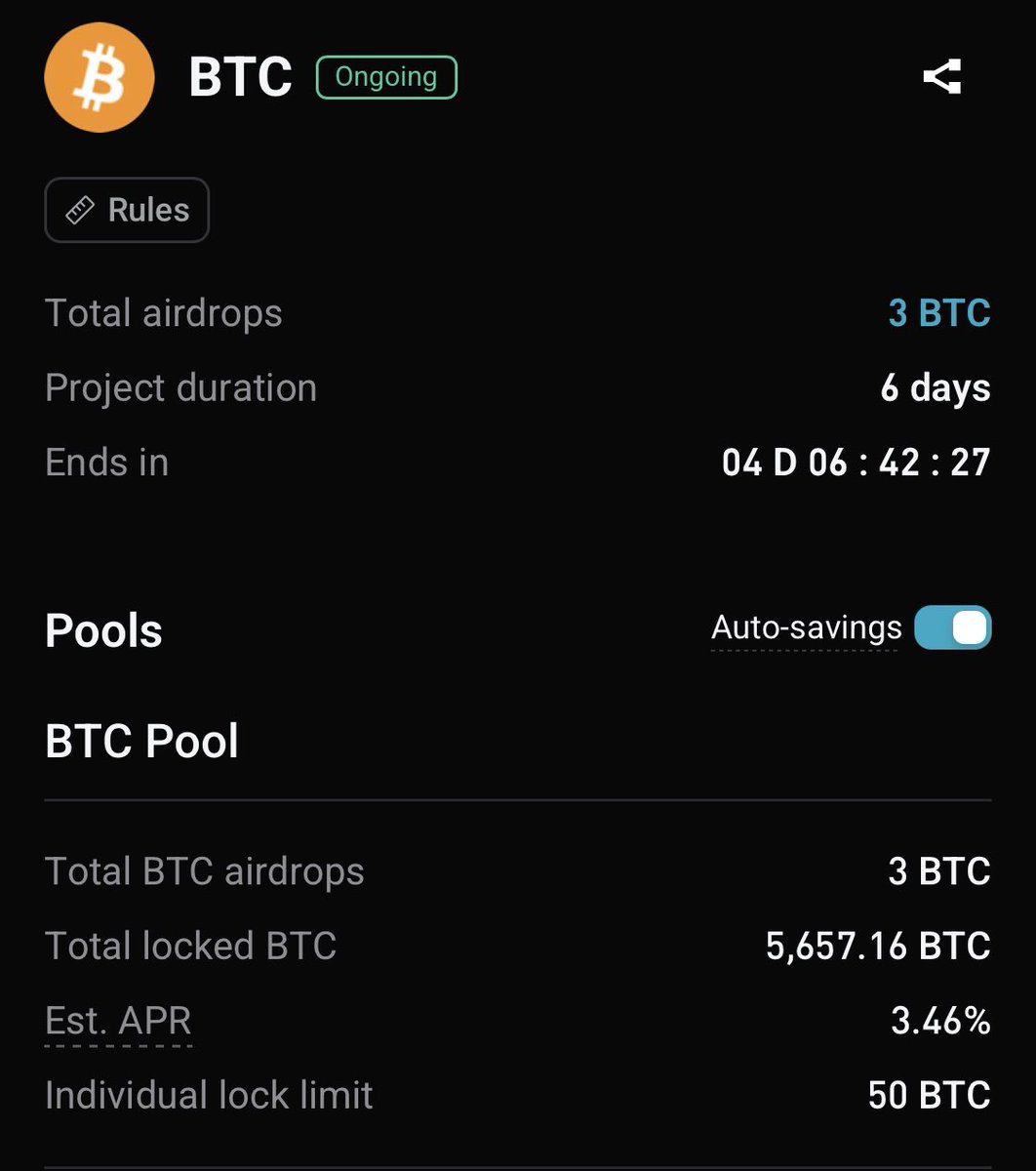Select the BTC Pool heading

coord(141,742)
